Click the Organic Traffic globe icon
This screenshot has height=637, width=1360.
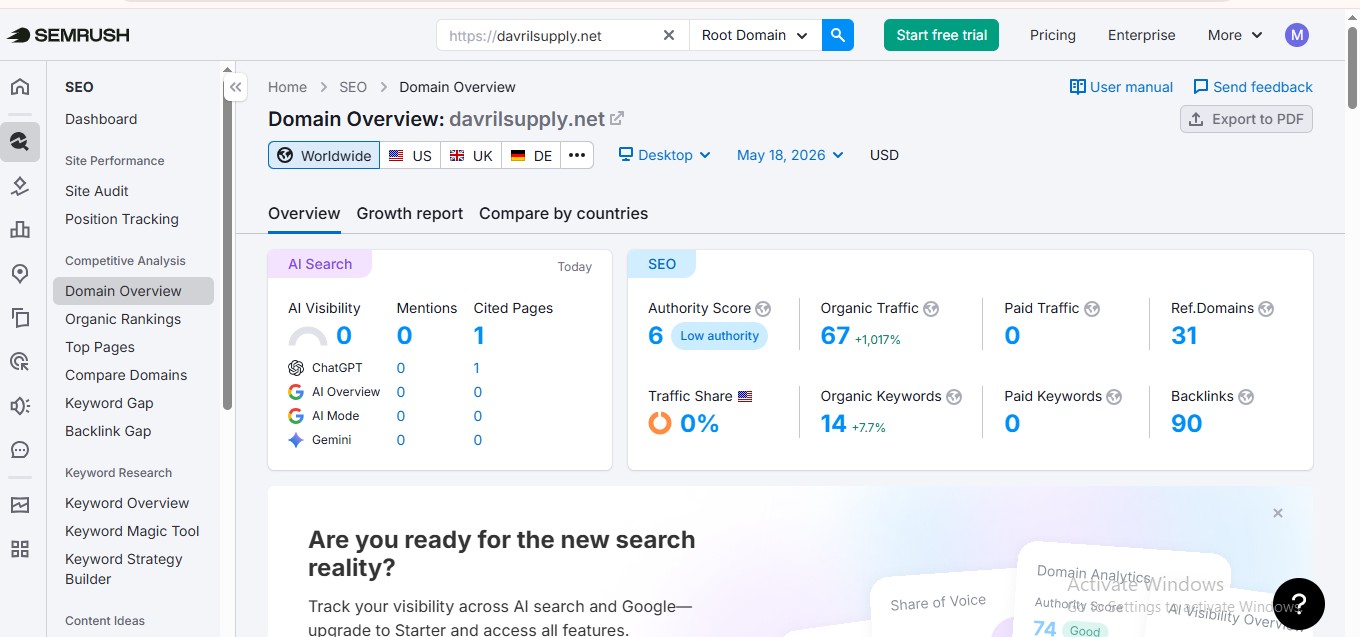pyautogui.click(x=931, y=309)
